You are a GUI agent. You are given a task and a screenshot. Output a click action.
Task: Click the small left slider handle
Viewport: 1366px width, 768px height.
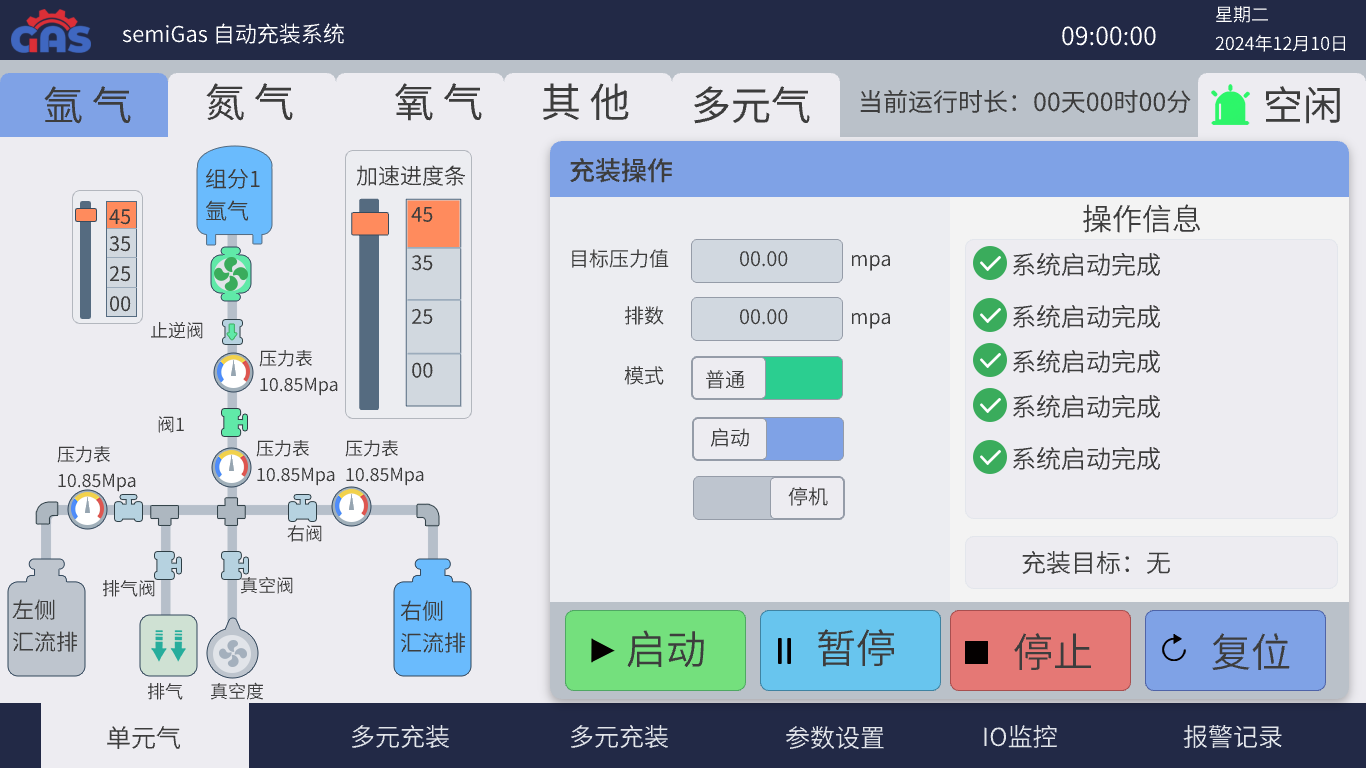pyautogui.click(x=86, y=214)
